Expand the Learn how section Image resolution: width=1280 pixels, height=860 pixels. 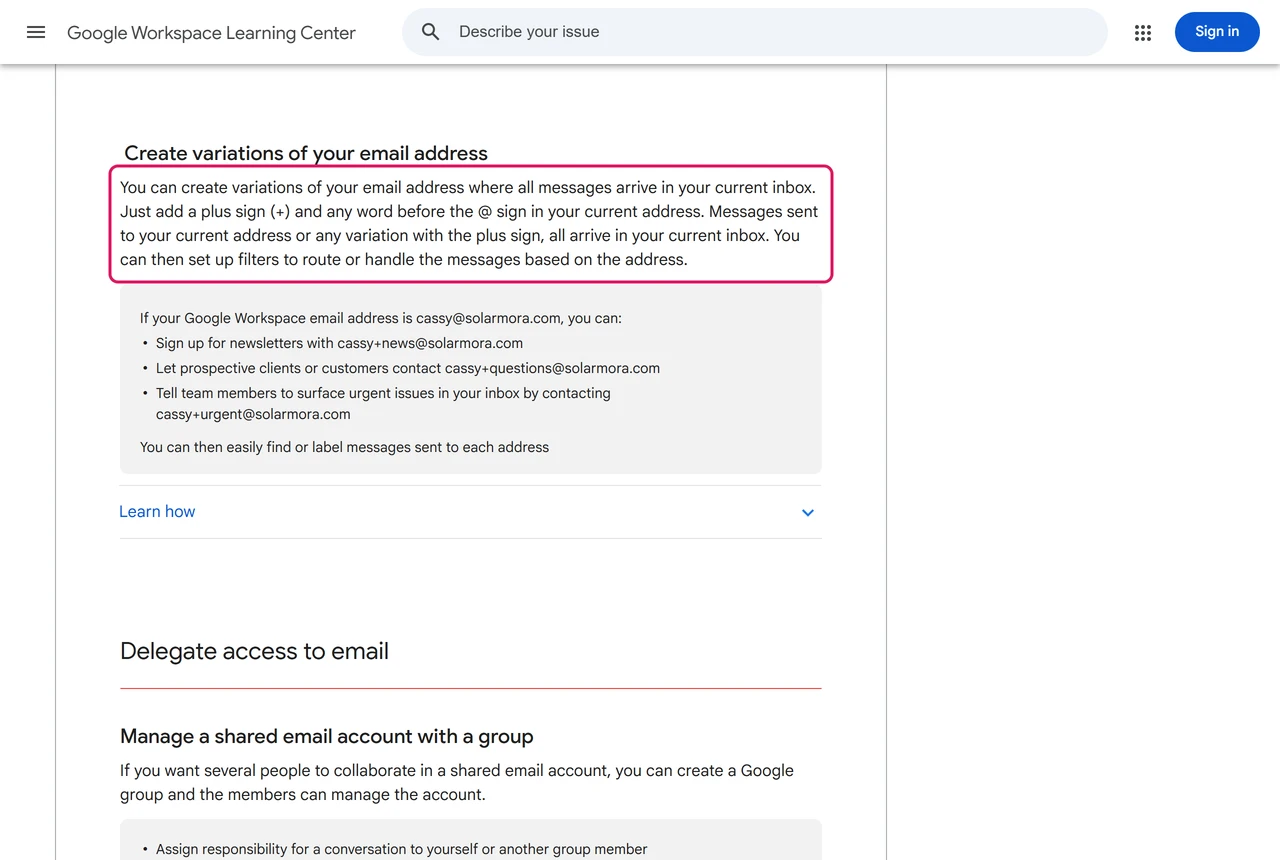click(x=470, y=512)
